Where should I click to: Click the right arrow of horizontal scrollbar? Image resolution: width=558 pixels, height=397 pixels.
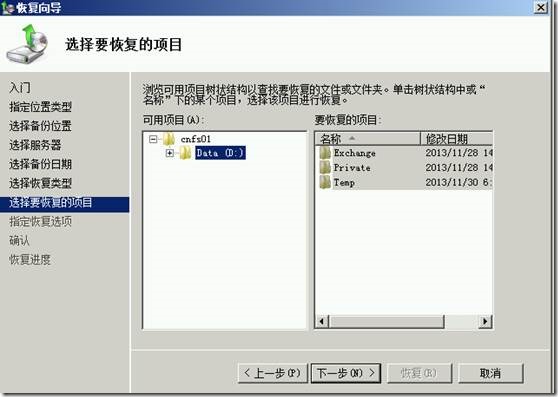(485, 322)
